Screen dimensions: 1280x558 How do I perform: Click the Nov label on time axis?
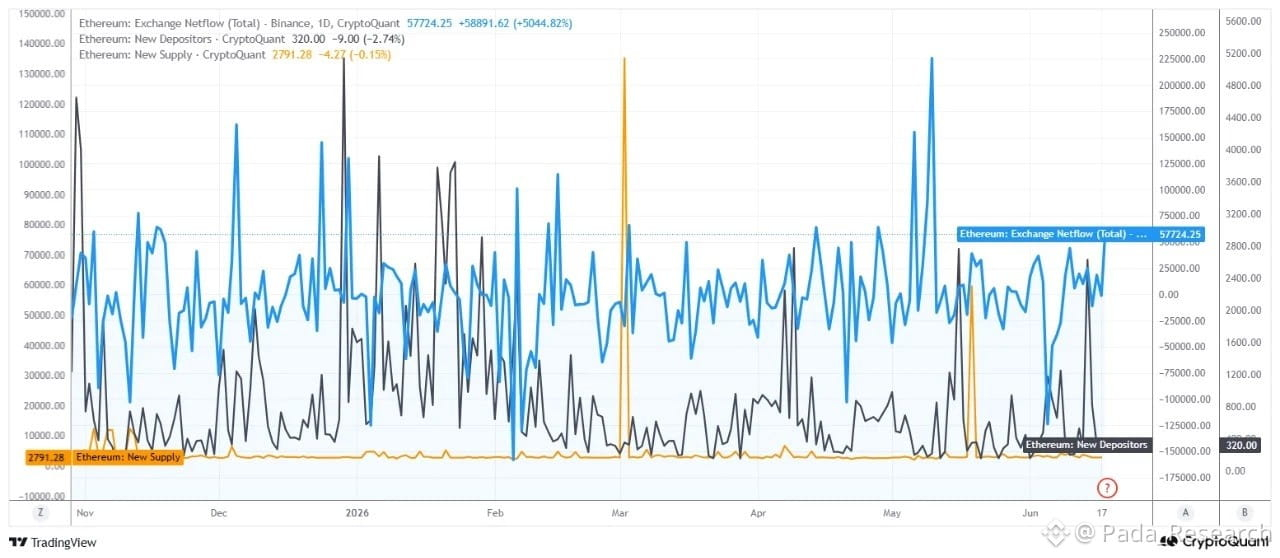click(83, 513)
